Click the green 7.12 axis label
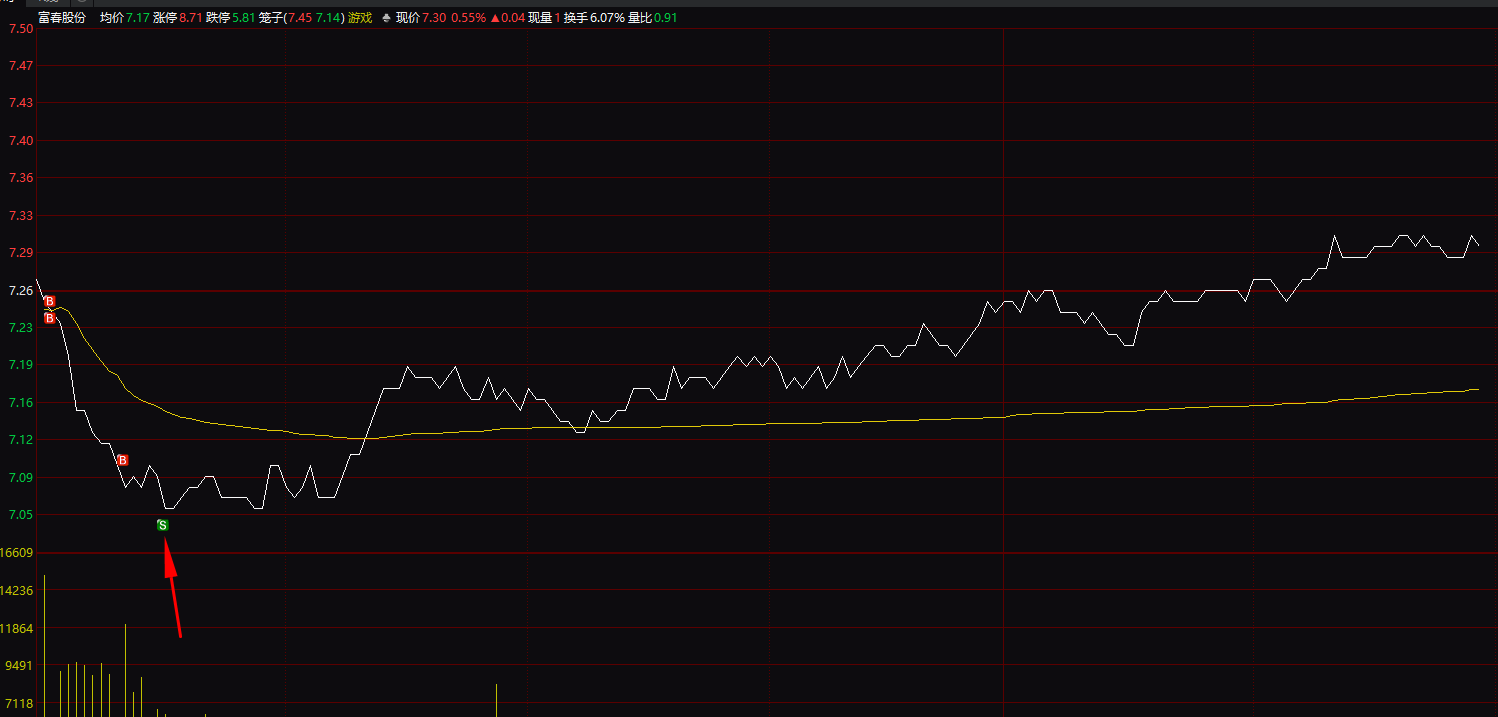 tap(20, 440)
